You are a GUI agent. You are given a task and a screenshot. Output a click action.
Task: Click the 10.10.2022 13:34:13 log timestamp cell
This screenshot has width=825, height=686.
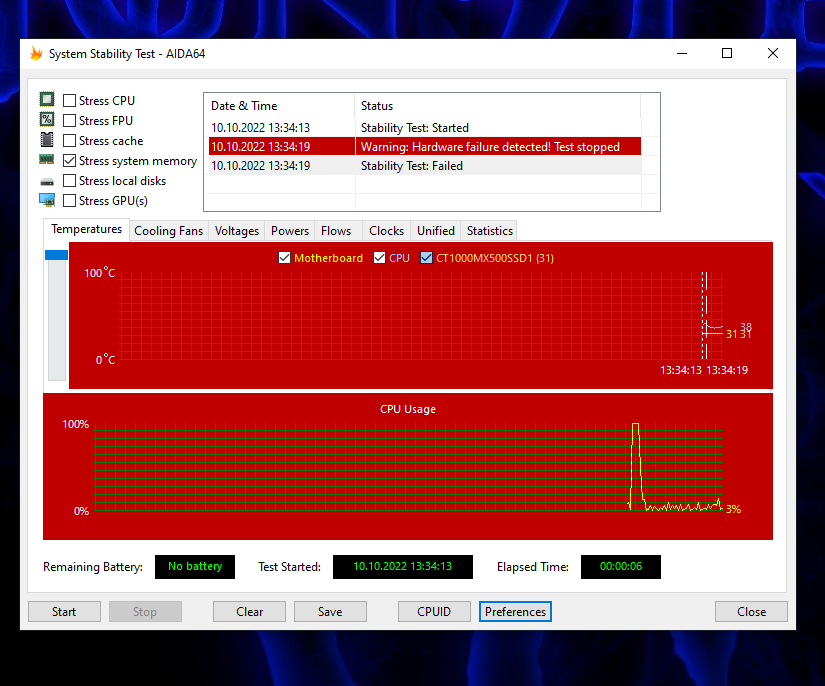coord(260,128)
